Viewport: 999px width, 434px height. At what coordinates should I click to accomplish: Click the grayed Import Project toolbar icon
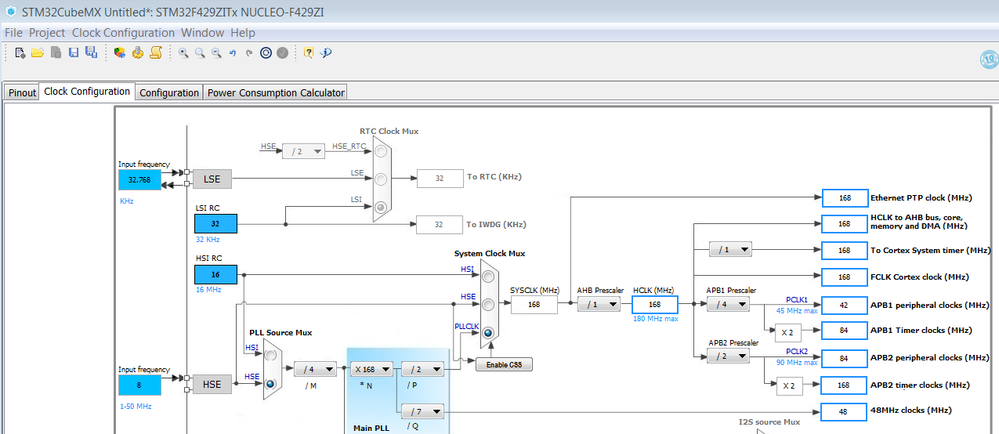coord(56,53)
